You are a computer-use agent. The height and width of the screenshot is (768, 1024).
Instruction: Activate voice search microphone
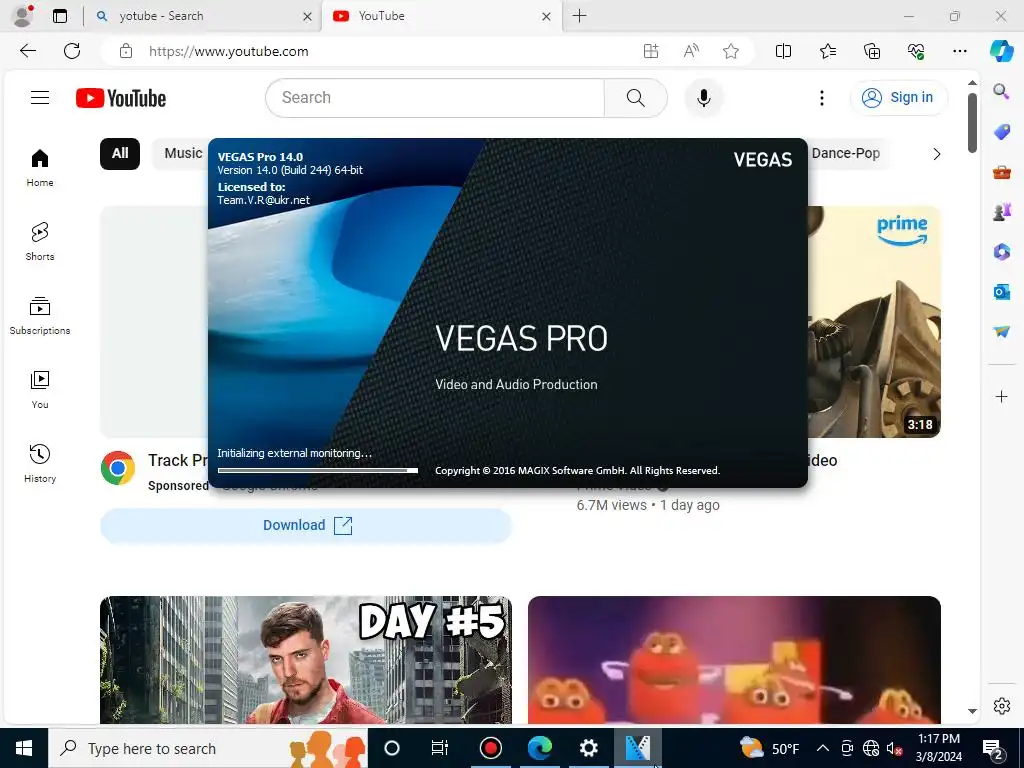pyautogui.click(x=703, y=98)
